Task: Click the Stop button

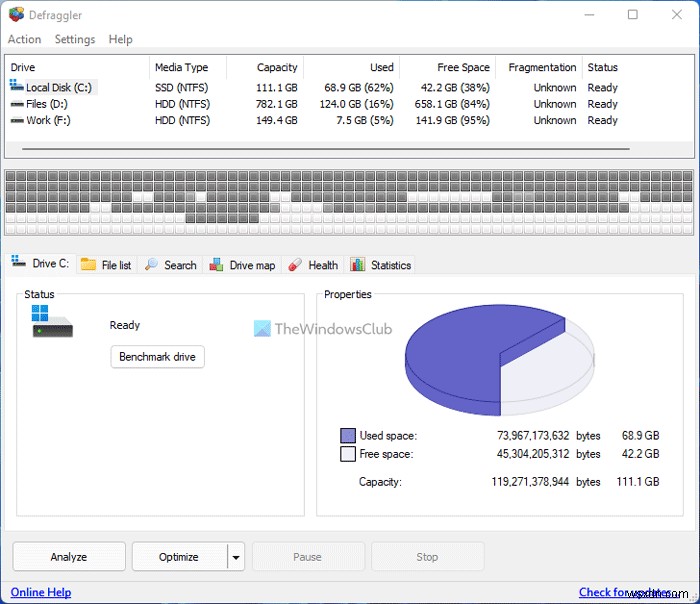Action: (x=427, y=557)
